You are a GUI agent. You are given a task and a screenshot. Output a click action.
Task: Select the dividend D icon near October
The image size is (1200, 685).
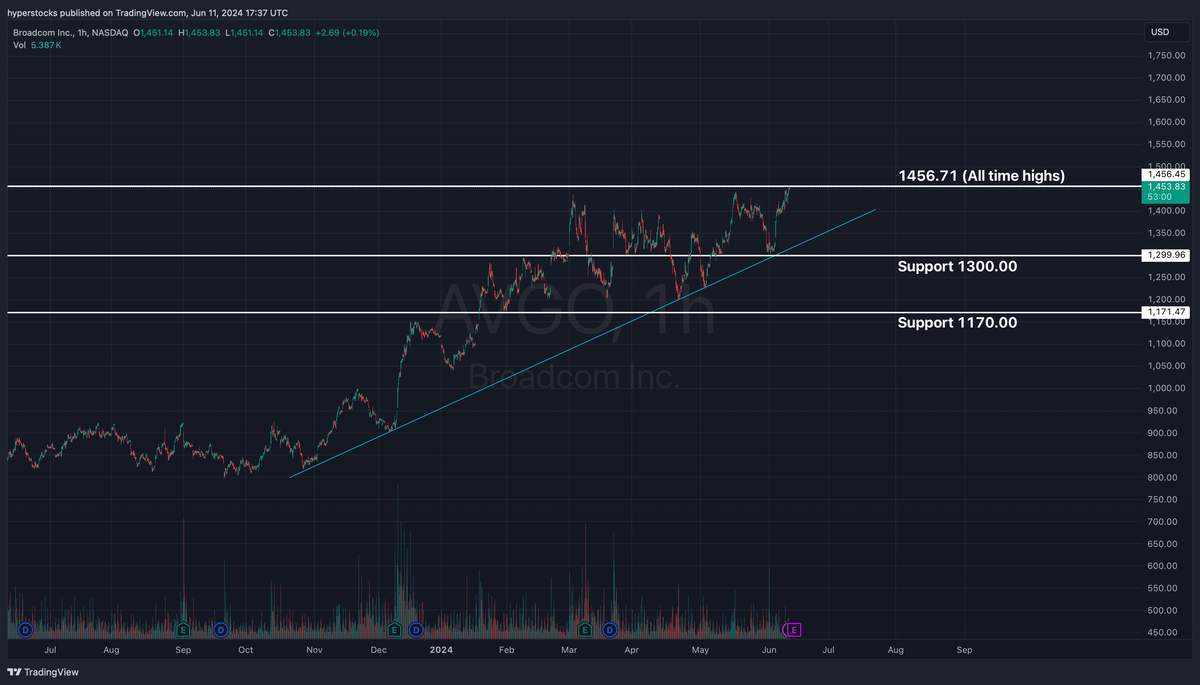(220, 630)
